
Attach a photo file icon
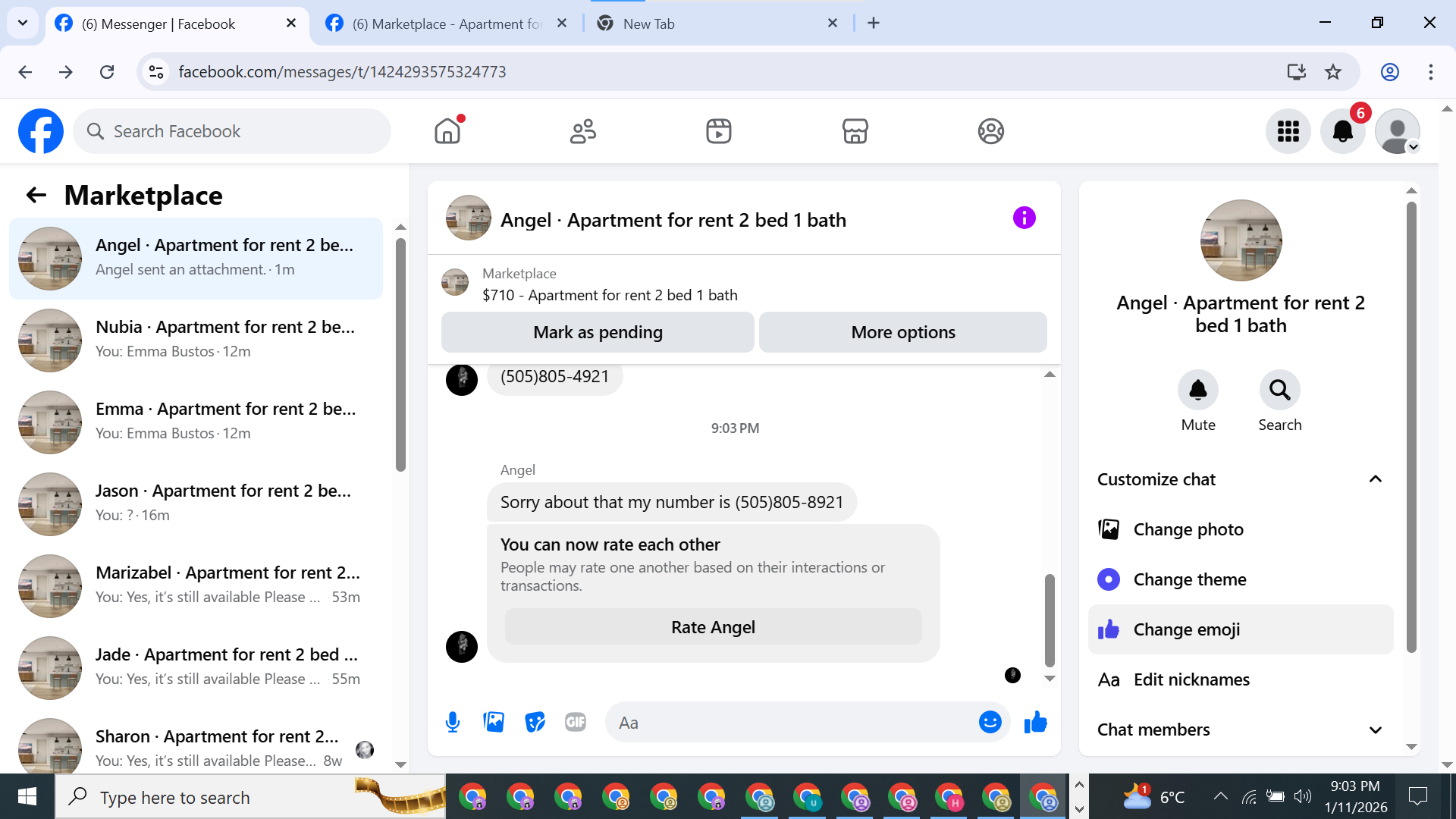click(x=494, y=722)
